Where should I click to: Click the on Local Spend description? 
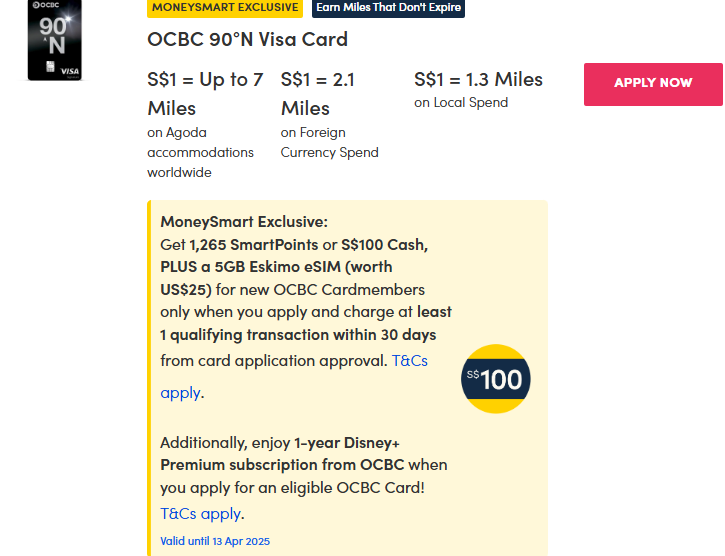pyautogui.click(x=461, y=102)
